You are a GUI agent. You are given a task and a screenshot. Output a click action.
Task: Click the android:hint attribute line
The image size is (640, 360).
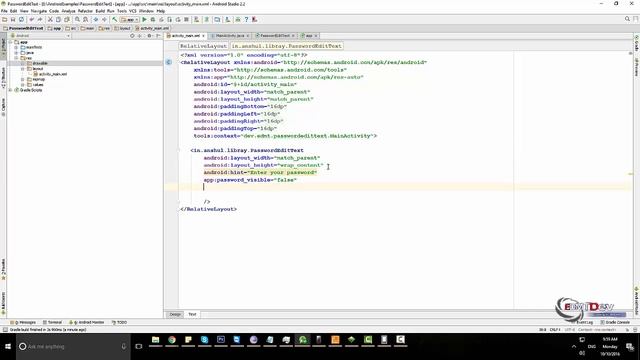[260, 172]
